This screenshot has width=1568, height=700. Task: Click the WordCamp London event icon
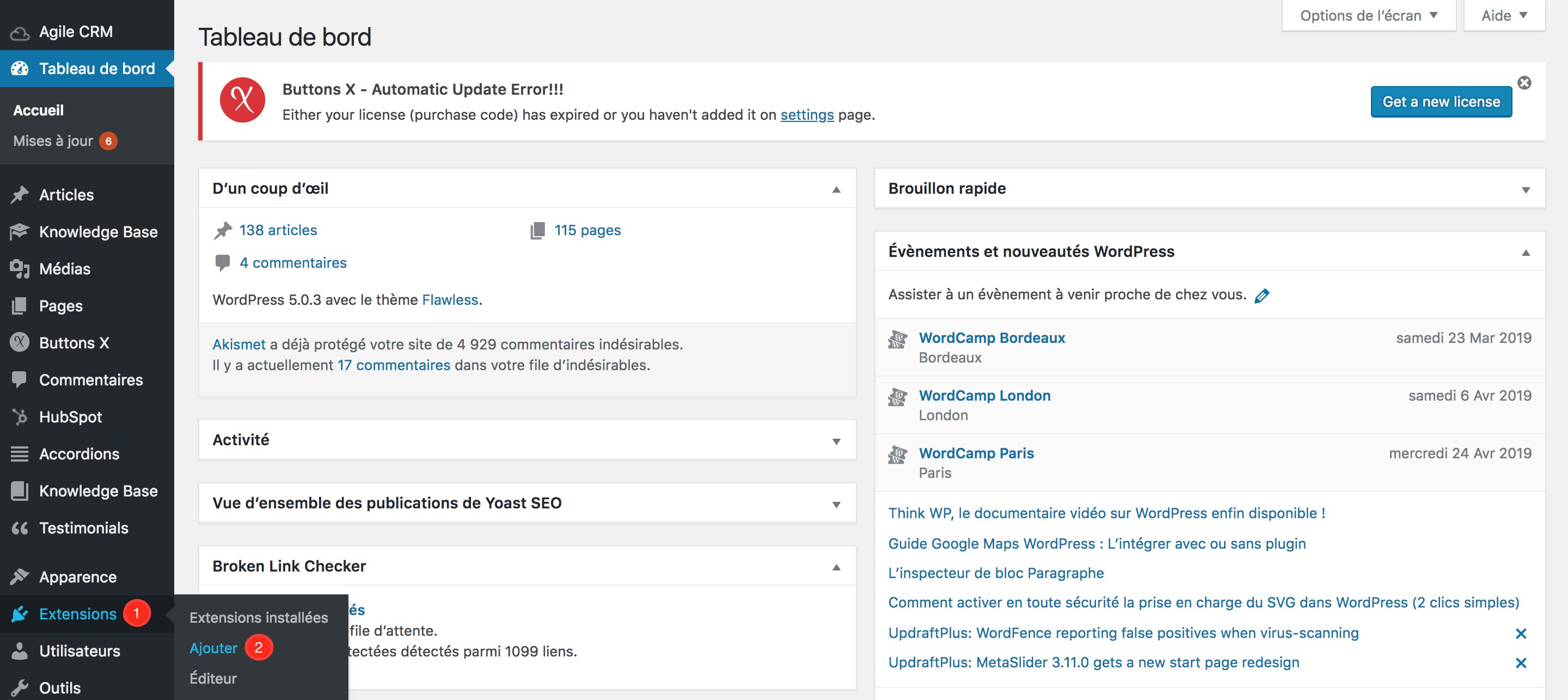coord(897,397)
